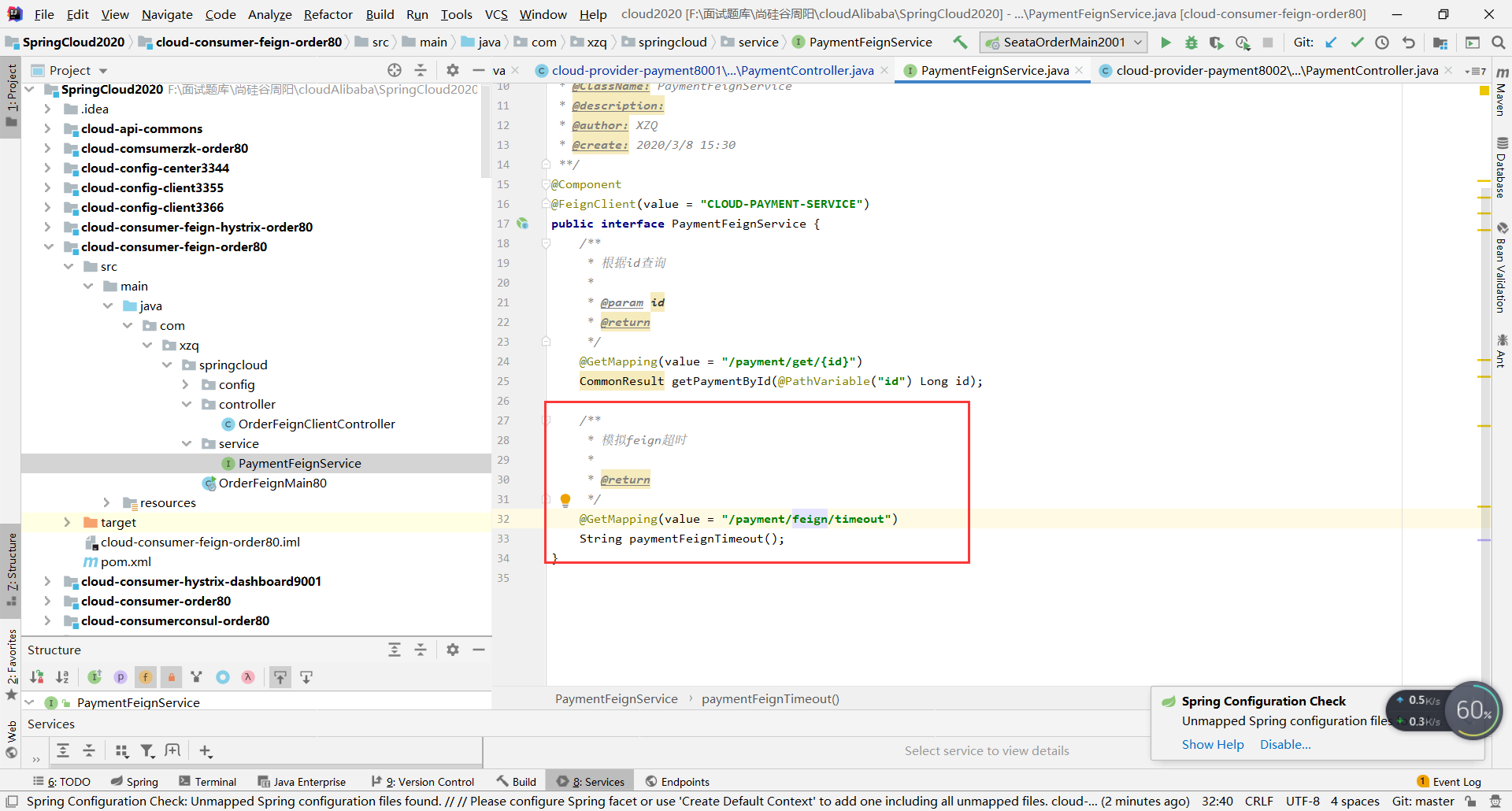The image size is (1512, 811).
Task: Toggle Show non-public members in Structure
Action: [171, 677]
